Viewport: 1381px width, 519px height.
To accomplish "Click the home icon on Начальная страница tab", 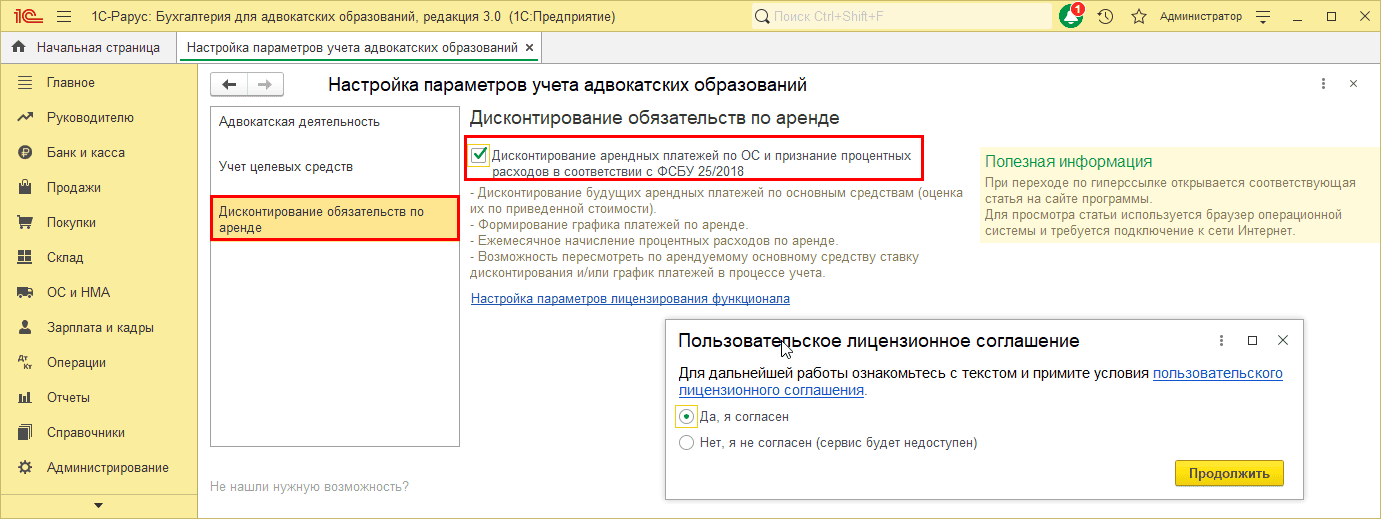I will point(19,47).
